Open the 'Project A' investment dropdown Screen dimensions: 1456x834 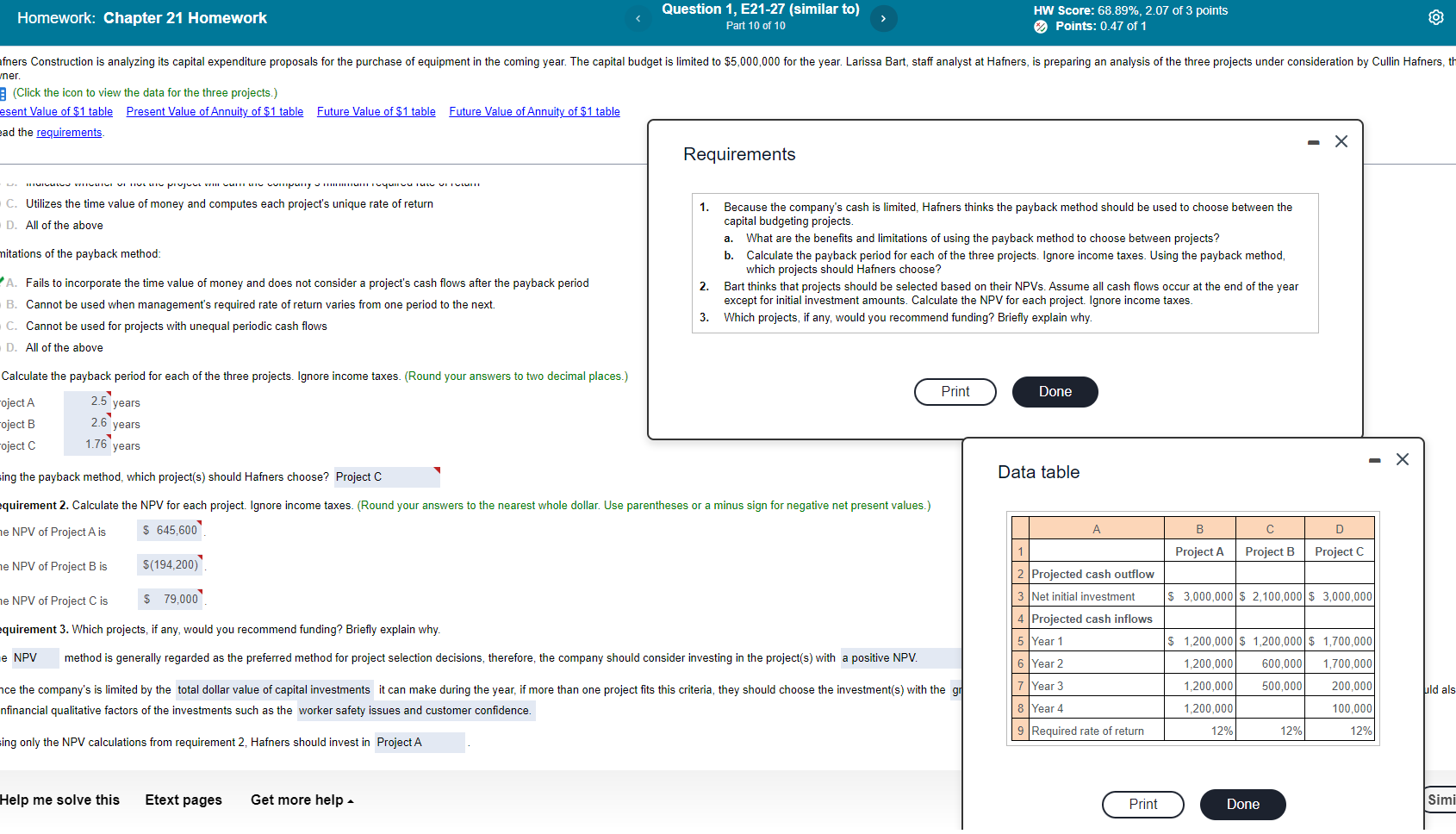pos(420,743)
